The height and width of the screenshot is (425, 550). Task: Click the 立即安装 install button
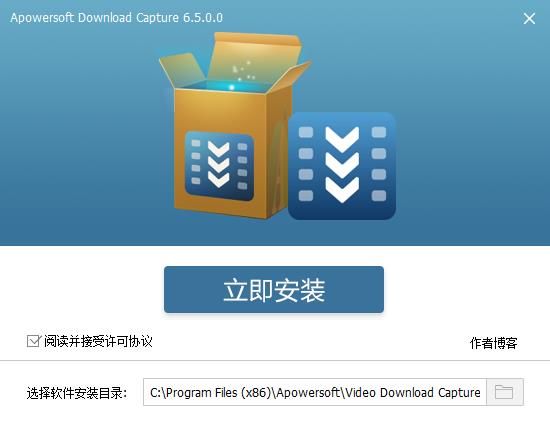[x=274, y=289]
